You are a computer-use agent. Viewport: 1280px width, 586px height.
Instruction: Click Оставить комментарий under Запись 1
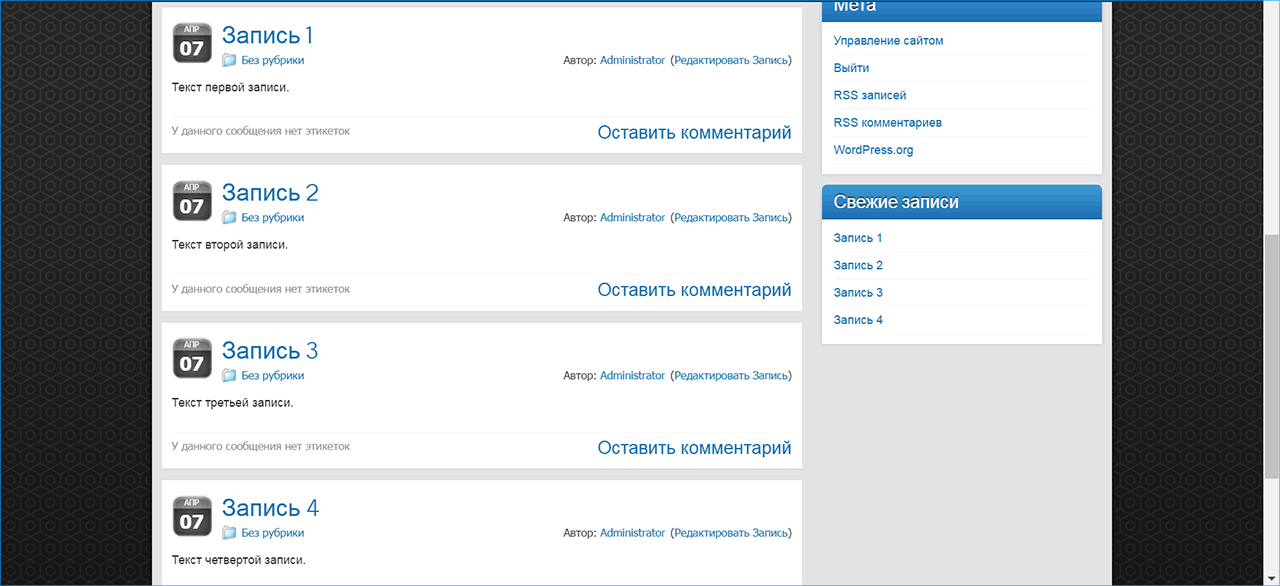pos(694,132)
